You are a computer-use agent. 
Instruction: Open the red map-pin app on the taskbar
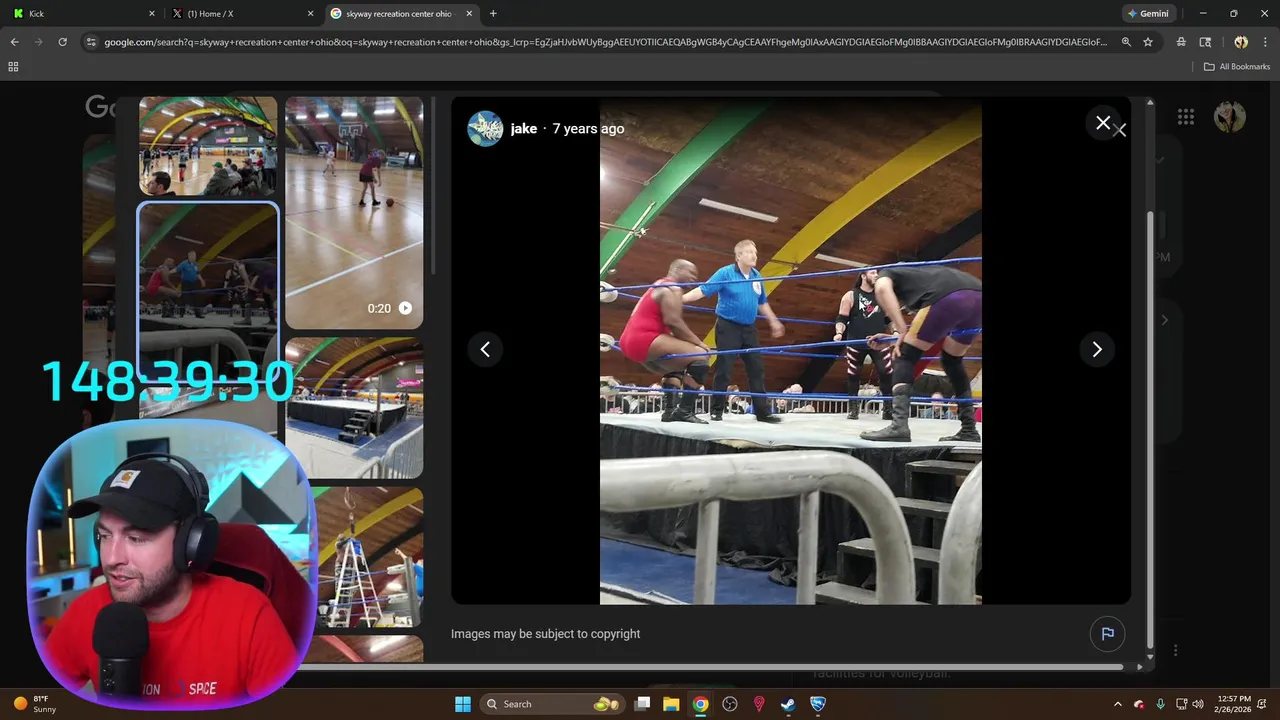click(759, 704)
